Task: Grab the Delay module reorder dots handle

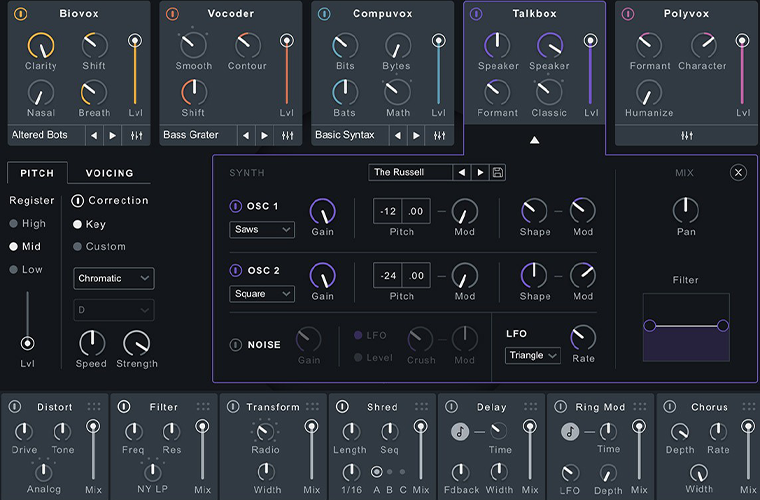Action: [x=530, y=406]
